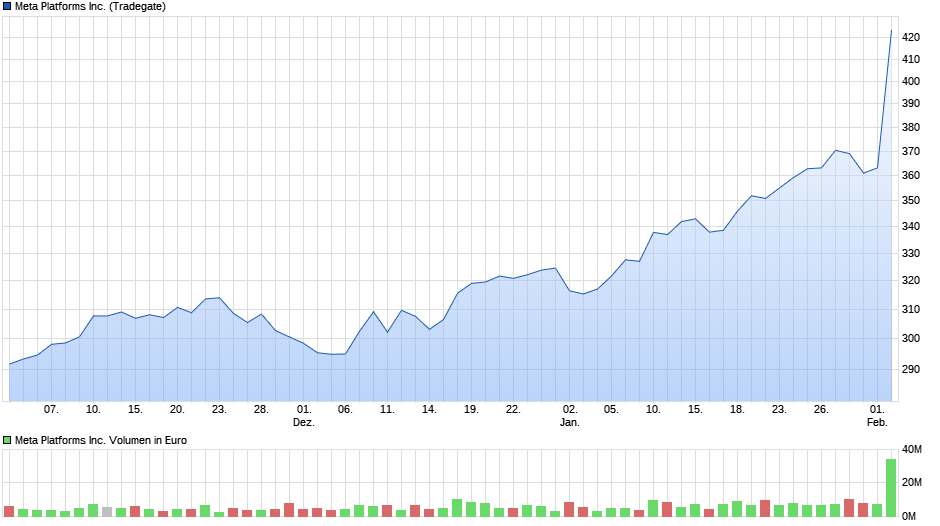Viewport: 940px width, 526px height.
Task: Click the date label '01. Dez.'
Action: pyautogui.click(x=304, y=416)
